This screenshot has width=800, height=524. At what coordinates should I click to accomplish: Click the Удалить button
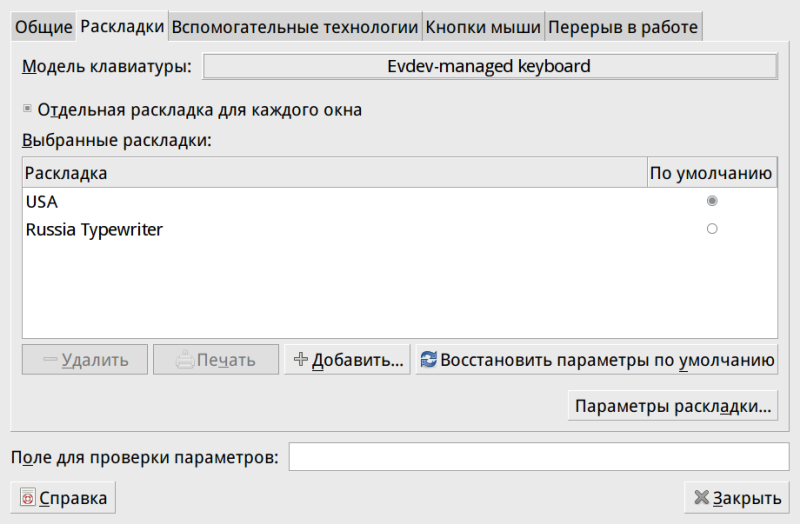click(x=85, y=360)
